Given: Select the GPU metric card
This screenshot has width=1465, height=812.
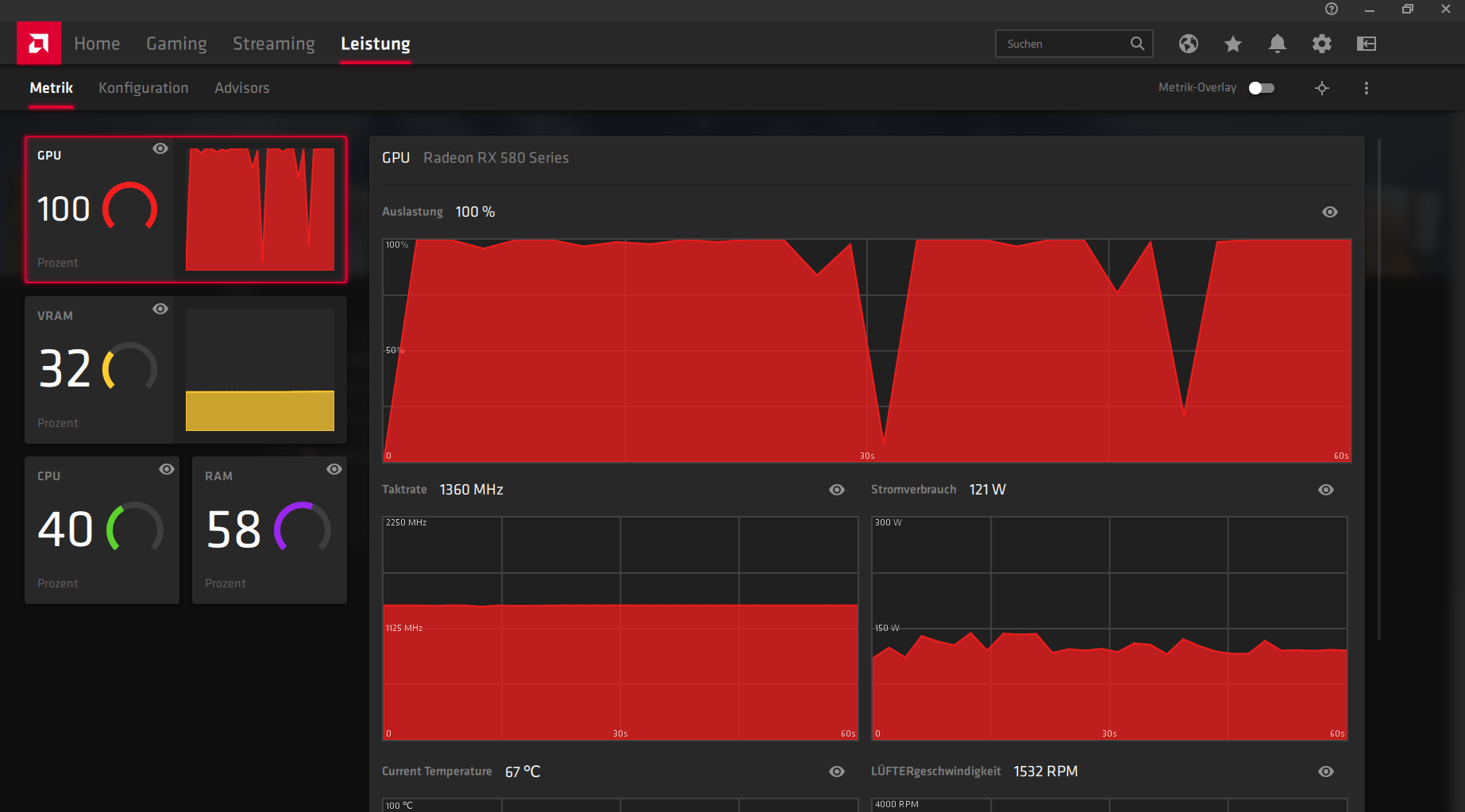Looking at the screenshot, I should pos(186,210).
